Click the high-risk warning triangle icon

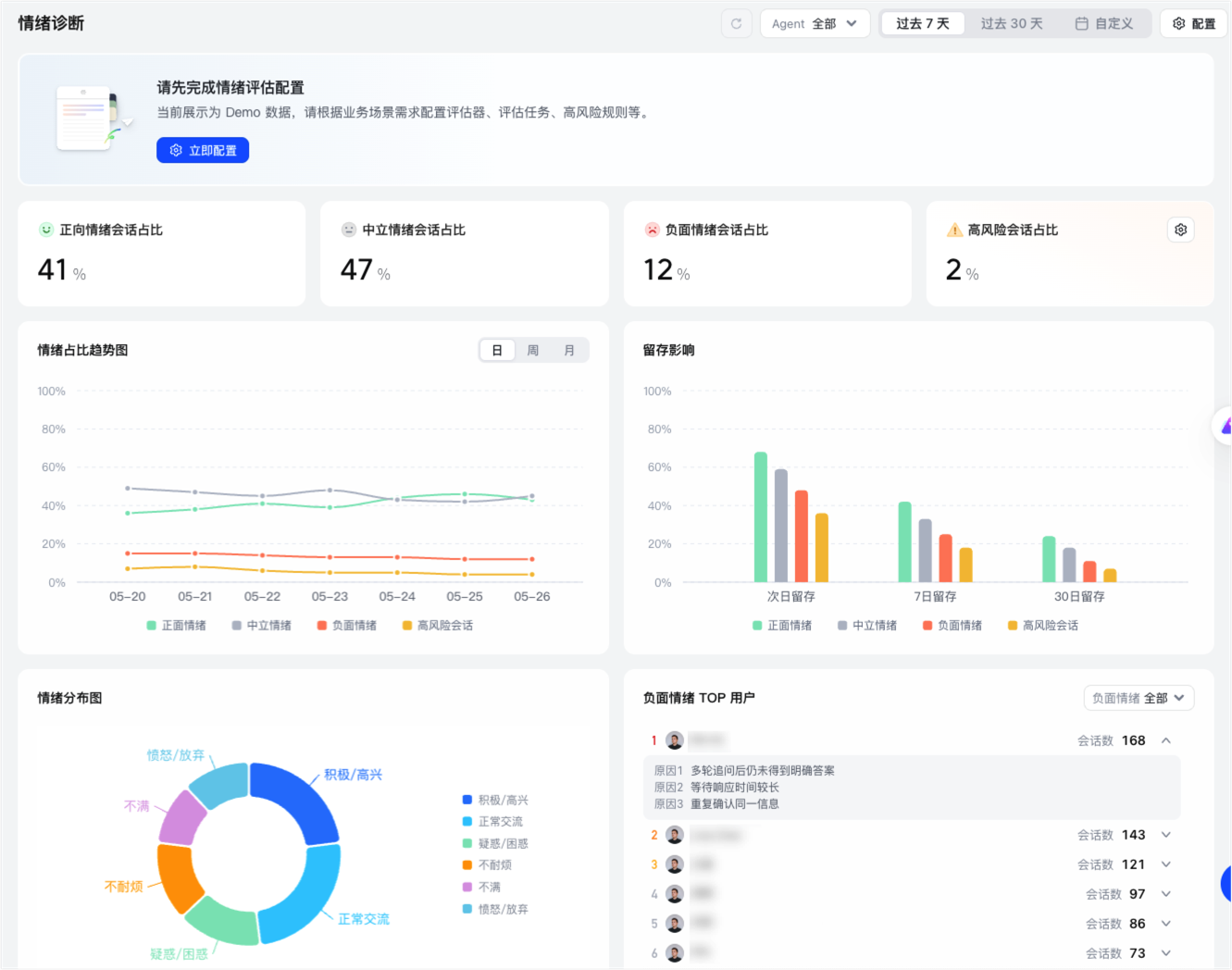pyautogui.click(x=954, y=230)
